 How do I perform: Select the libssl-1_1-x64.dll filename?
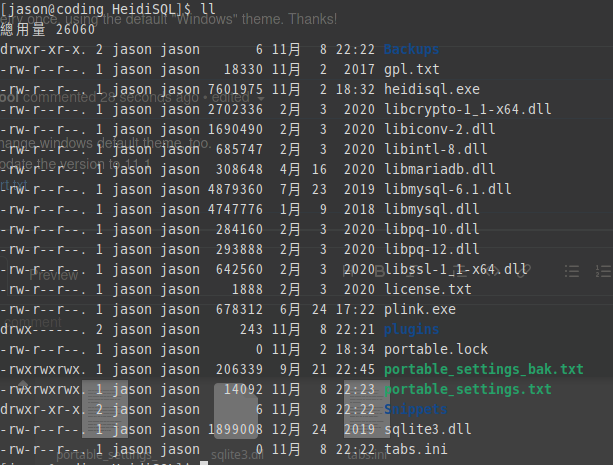[x=455, y=269]
